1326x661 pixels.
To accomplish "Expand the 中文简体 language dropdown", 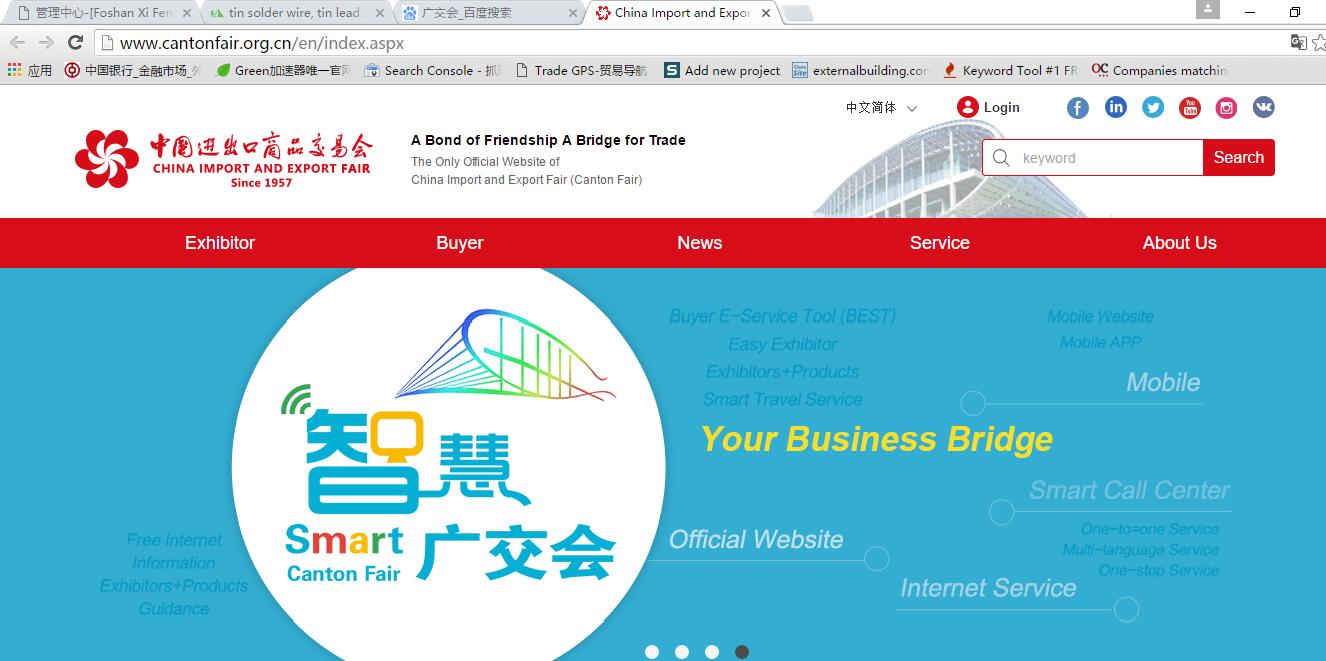I will (881, 107).
